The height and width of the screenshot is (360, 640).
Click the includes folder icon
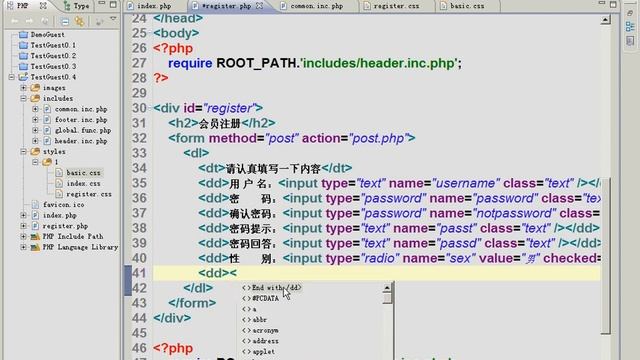pos(36,98)
